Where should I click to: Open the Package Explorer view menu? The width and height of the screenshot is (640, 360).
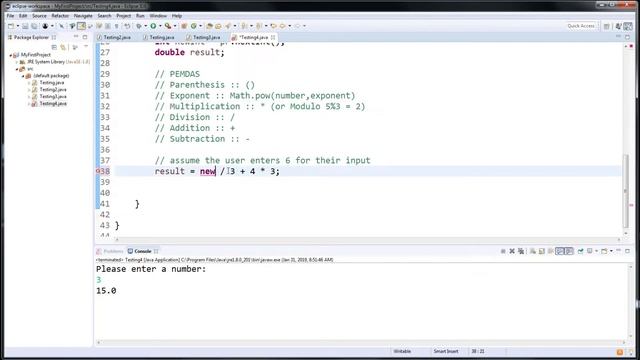[86, 47]
